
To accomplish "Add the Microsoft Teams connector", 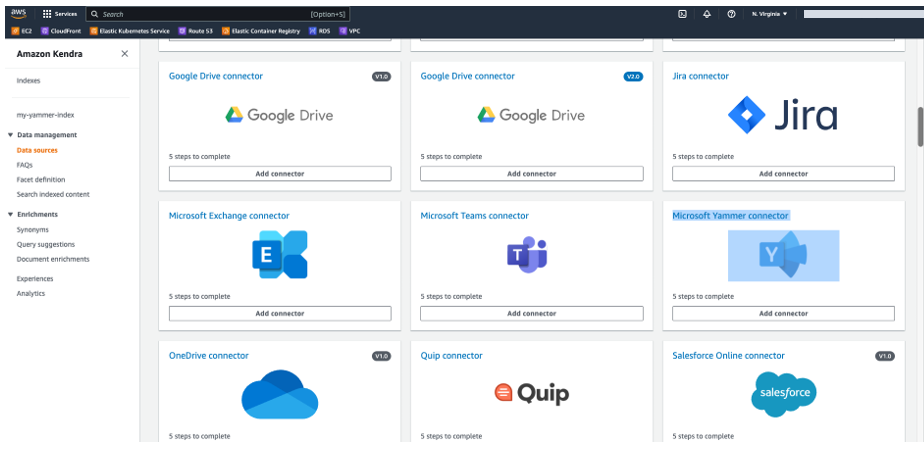I will pyautogui.click(x=532, y=314).
